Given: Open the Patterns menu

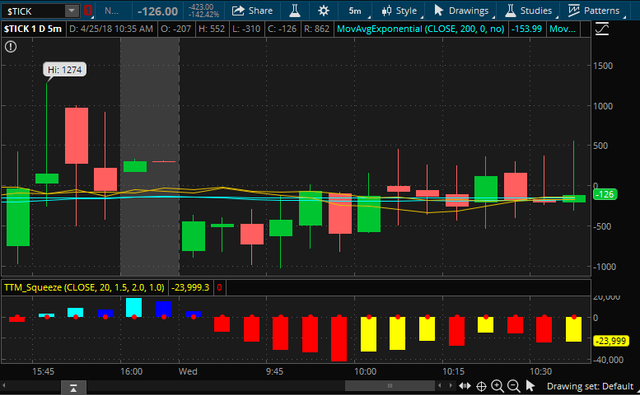Looking at the screenshot, I should click(594, 11).
